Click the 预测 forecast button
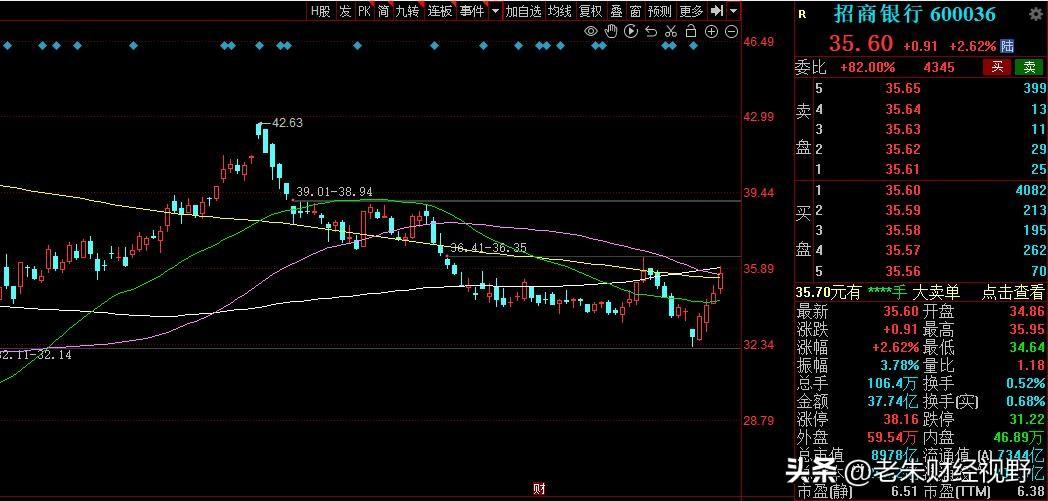1048x501 pixels. click(x=660, y=11)
